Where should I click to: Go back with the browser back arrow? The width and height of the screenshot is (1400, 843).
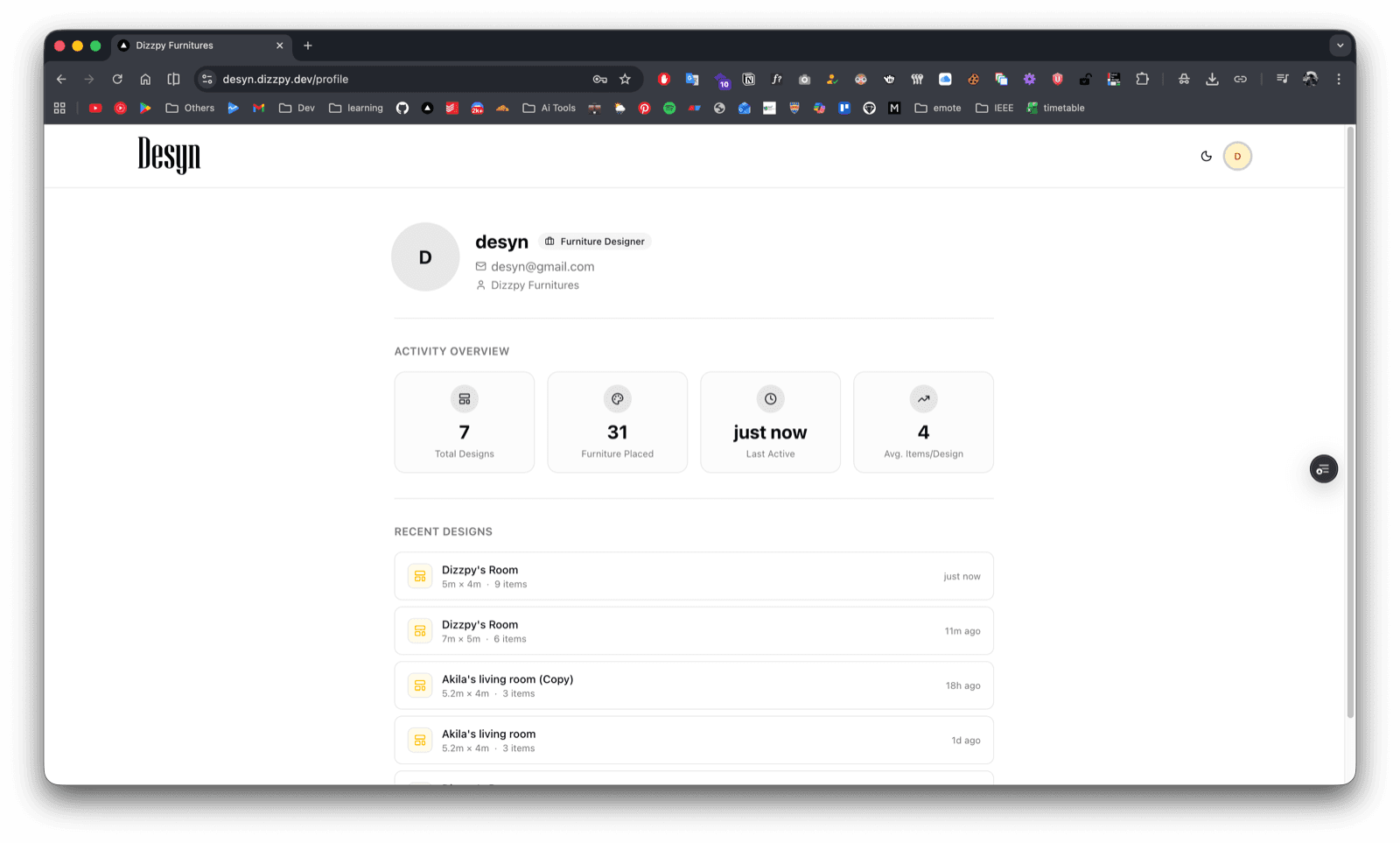point(61,79)
